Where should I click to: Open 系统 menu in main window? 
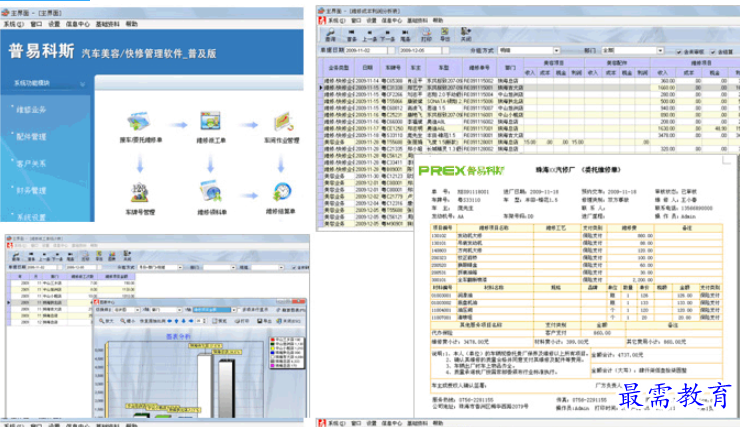point(14,24)
